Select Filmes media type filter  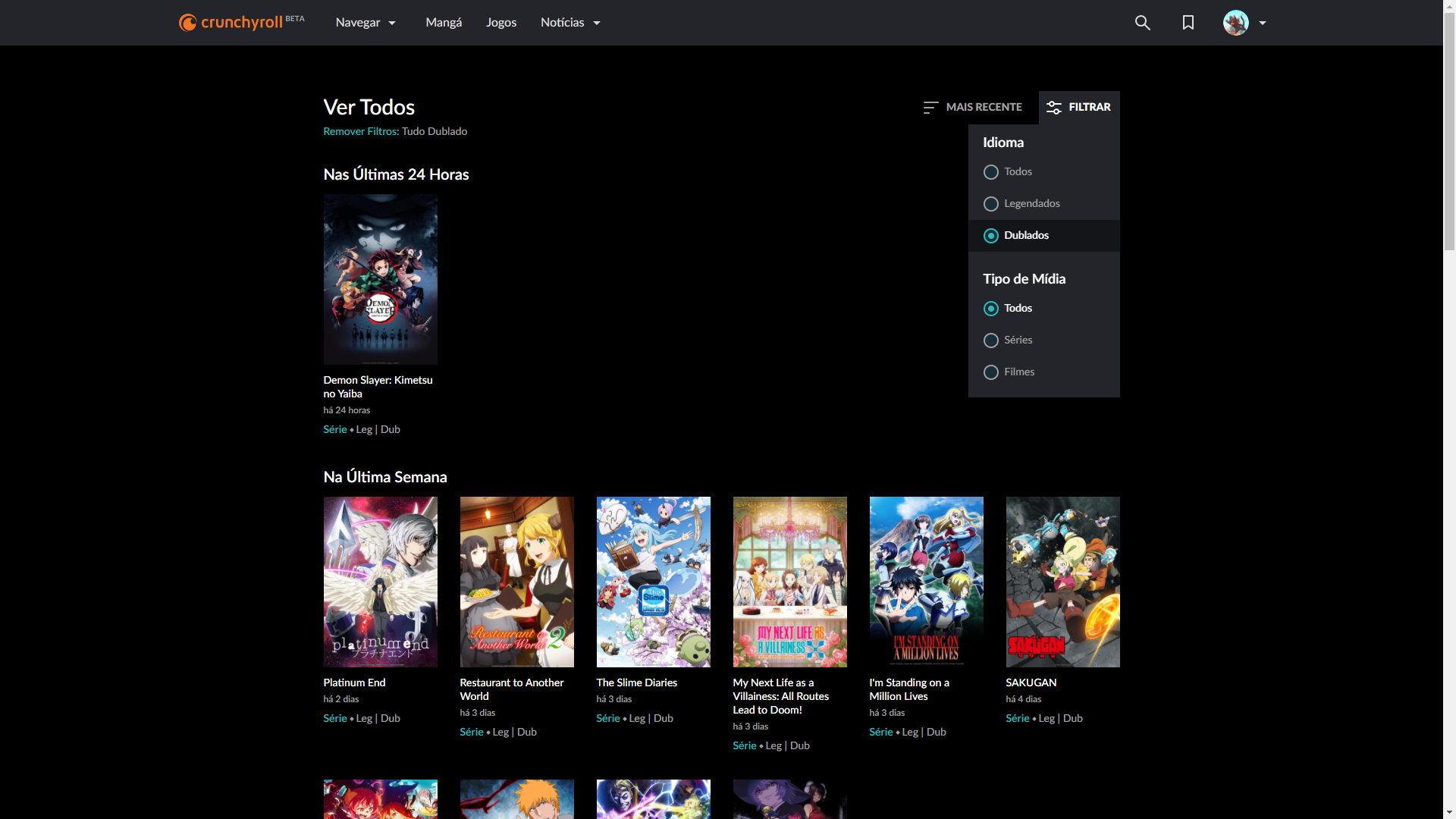pyautogui.click(x=1044, y=372)
